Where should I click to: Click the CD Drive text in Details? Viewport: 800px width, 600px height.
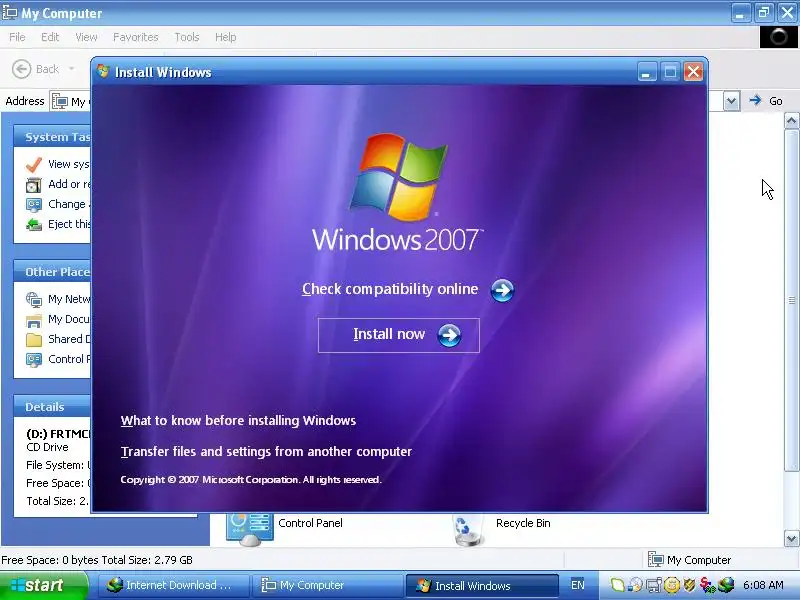[47, 447]
